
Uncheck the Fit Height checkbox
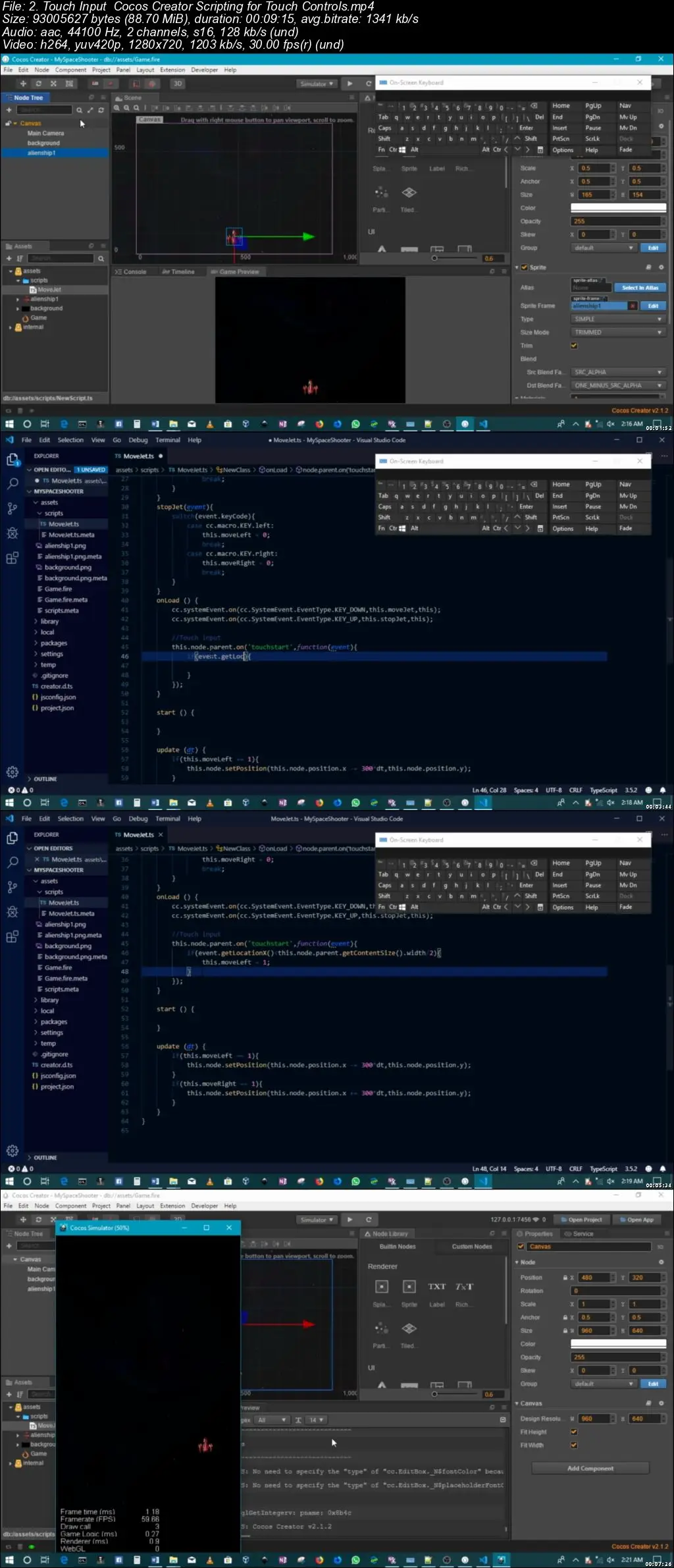point(574,1432)
